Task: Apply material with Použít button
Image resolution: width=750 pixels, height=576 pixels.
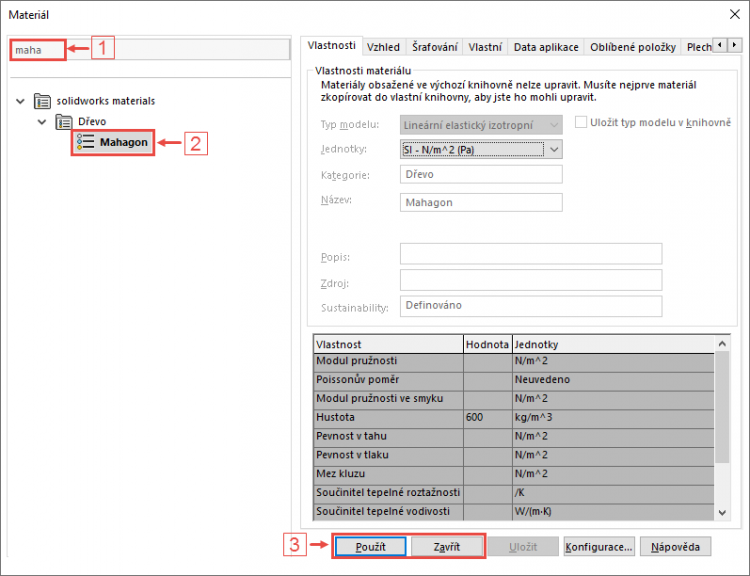Action: (x=370, y=547)
